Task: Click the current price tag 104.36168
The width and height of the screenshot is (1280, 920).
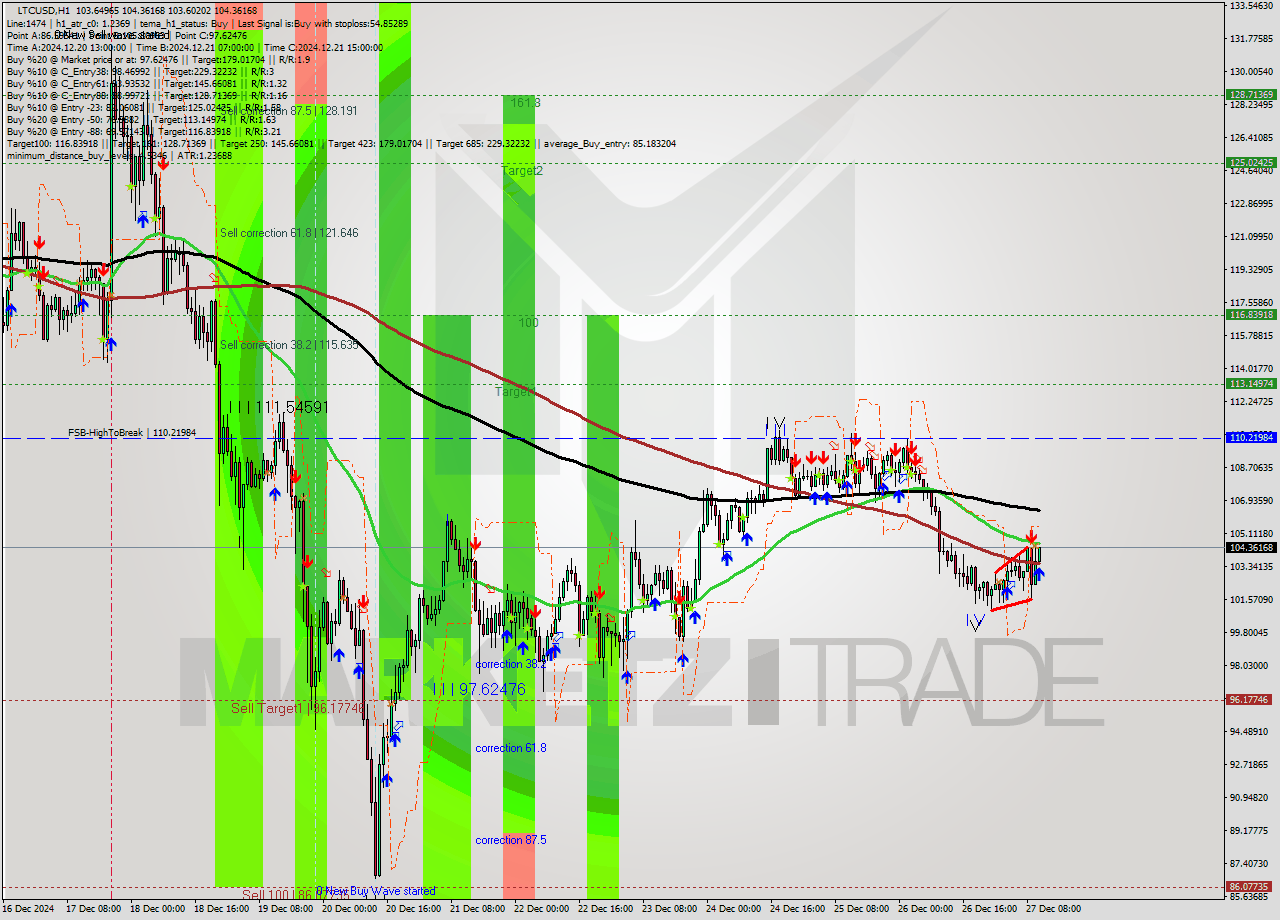Action: coord(1251,547)
